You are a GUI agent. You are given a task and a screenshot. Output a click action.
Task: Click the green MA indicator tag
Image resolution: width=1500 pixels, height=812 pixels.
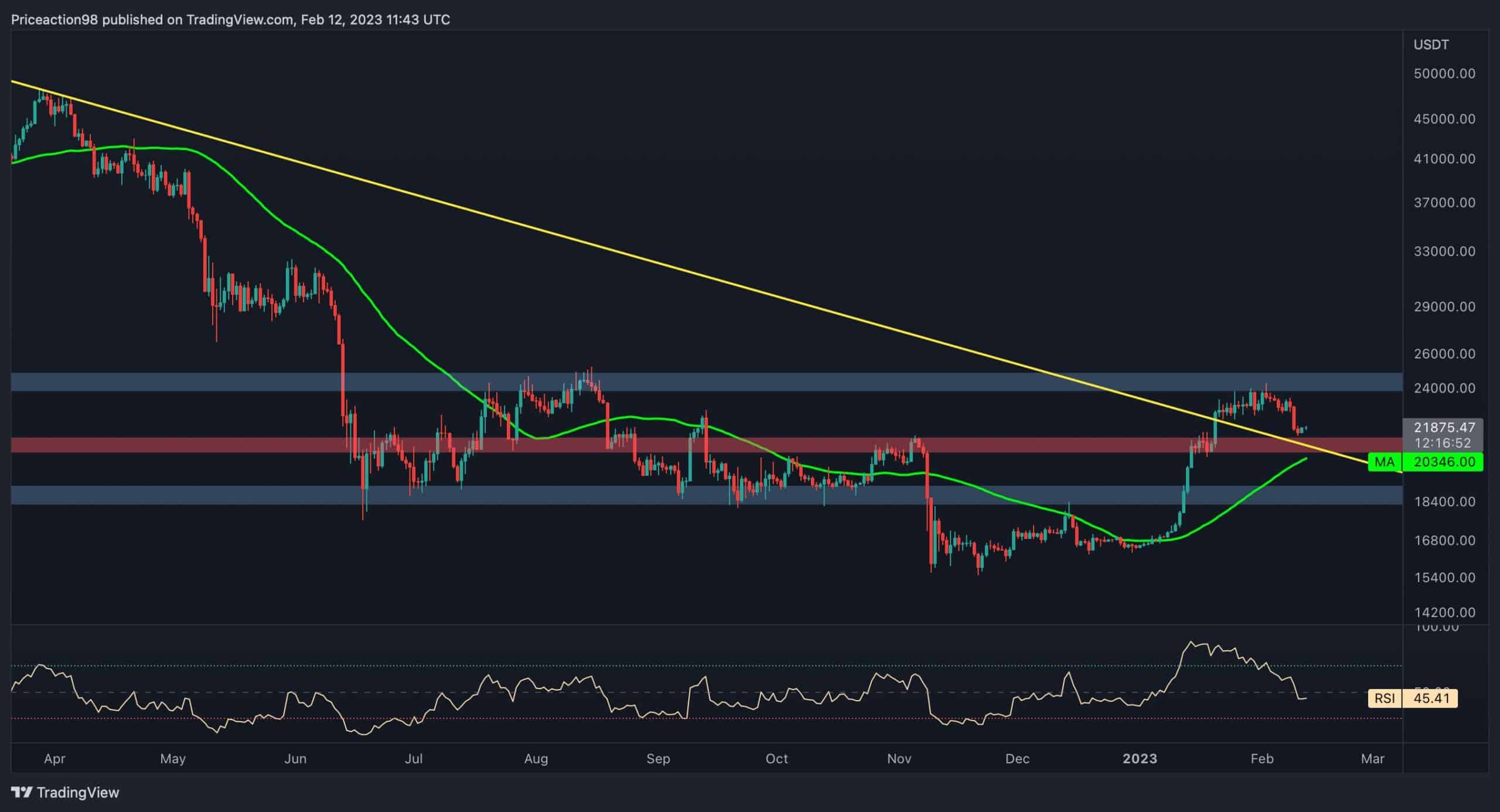pyautogui.click(x=1384, y=462)
